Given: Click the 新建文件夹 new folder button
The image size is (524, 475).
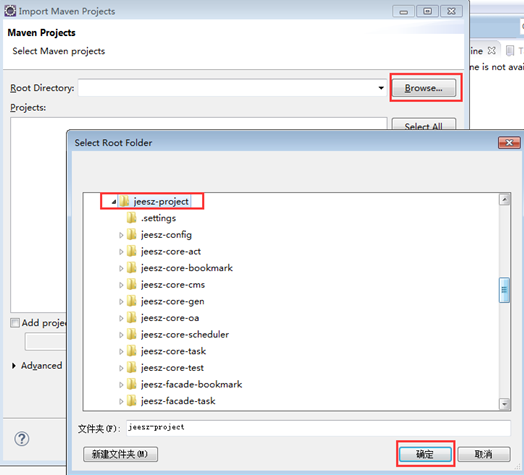Looking at the screenshot, I should 120,454.
